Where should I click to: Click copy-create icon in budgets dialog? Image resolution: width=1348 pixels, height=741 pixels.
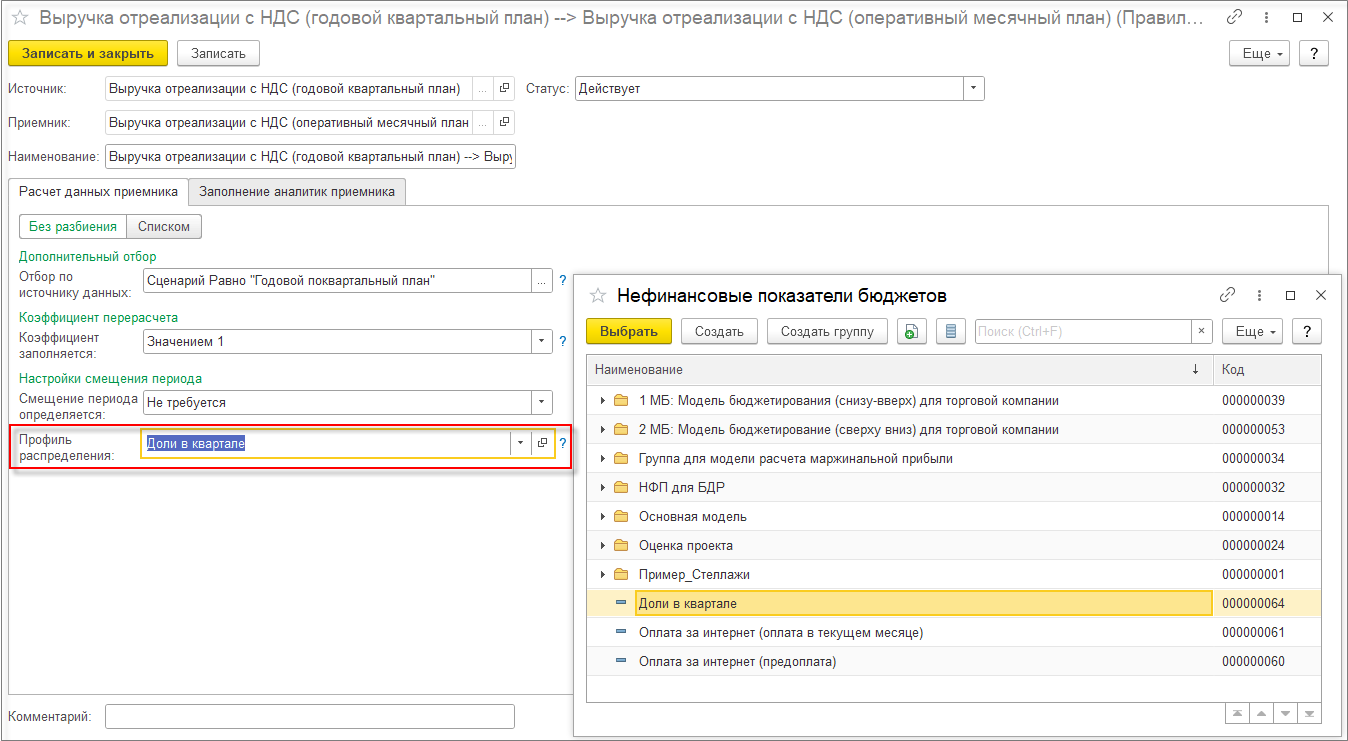[x=910, y=332]
